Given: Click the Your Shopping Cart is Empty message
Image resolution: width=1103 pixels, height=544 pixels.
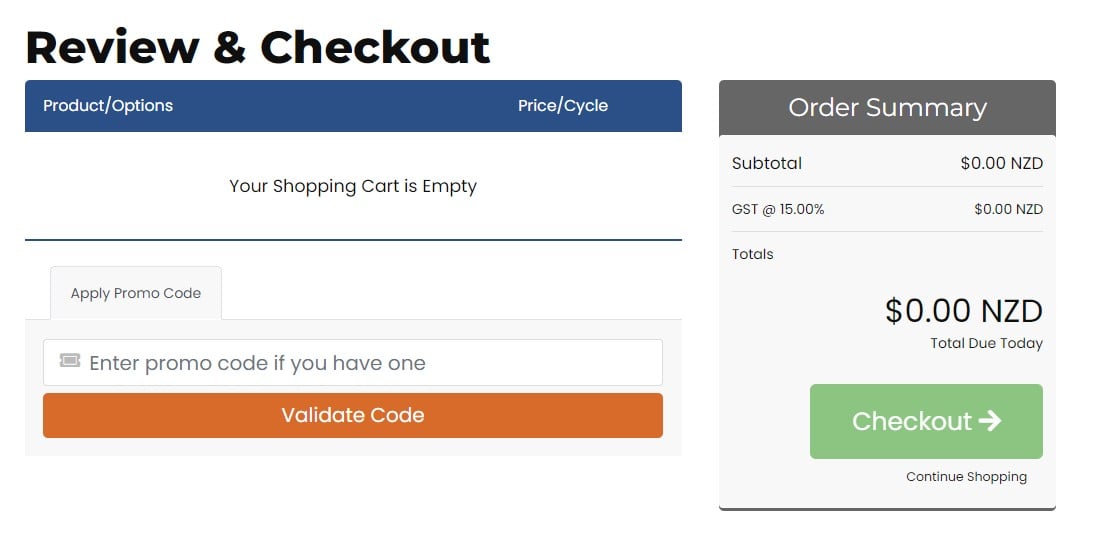Looking at the screenshot, I should pos(352,186).
